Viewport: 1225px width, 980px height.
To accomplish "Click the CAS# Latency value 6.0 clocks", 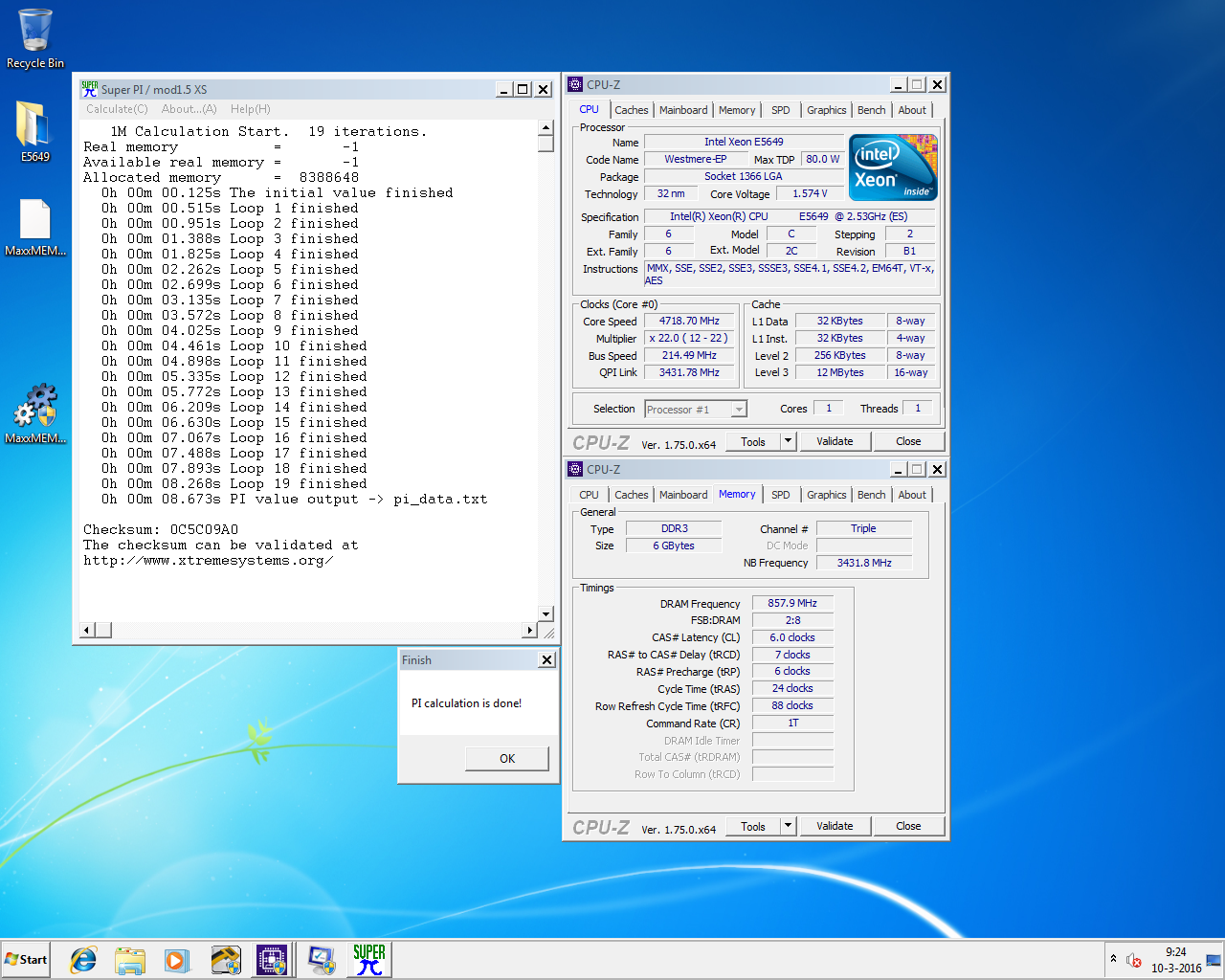I will [x=792, y=637].
